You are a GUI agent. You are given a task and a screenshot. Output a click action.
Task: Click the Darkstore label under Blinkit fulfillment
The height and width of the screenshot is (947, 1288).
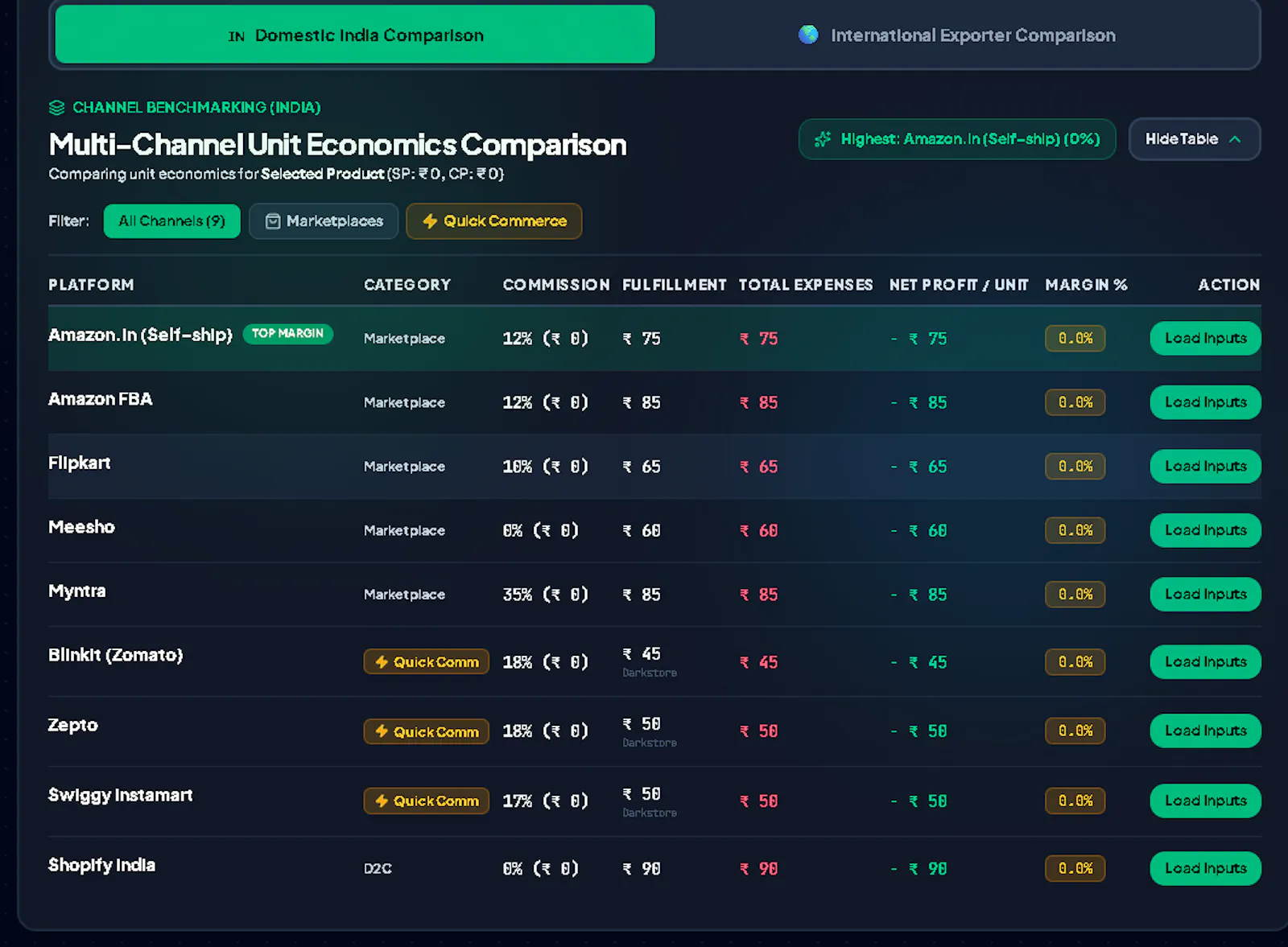[650, 673]
